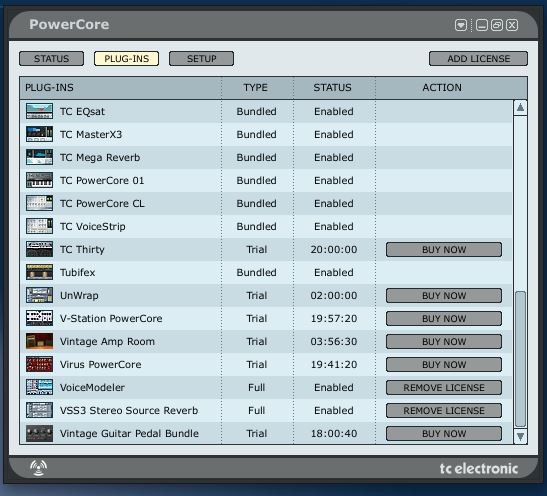
Task: Click BUY NOW for UnWrap
Action: (444, 296)
